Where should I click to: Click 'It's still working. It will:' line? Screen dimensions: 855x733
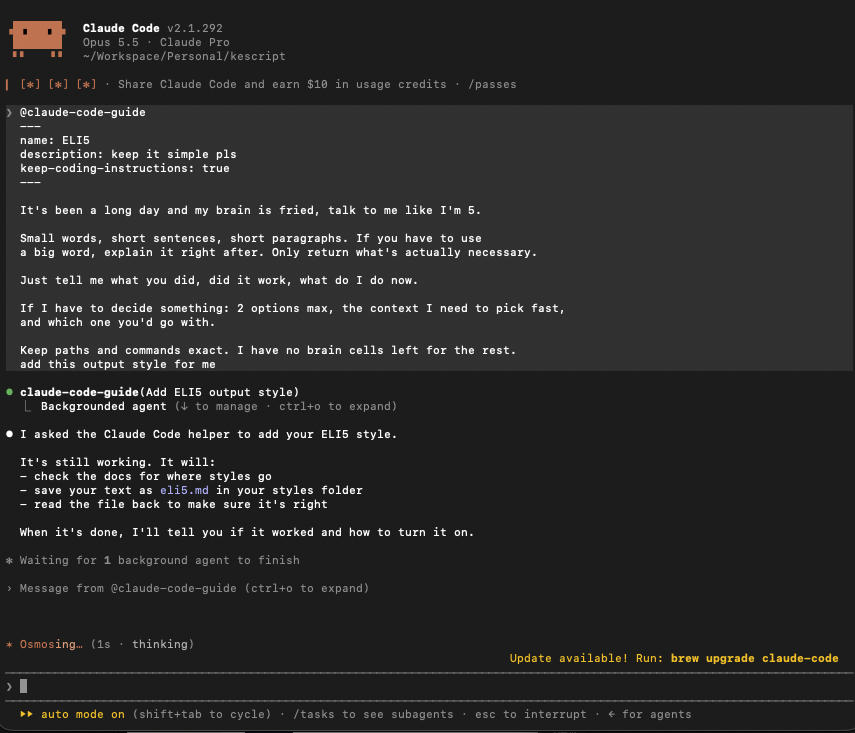point(118,462)
